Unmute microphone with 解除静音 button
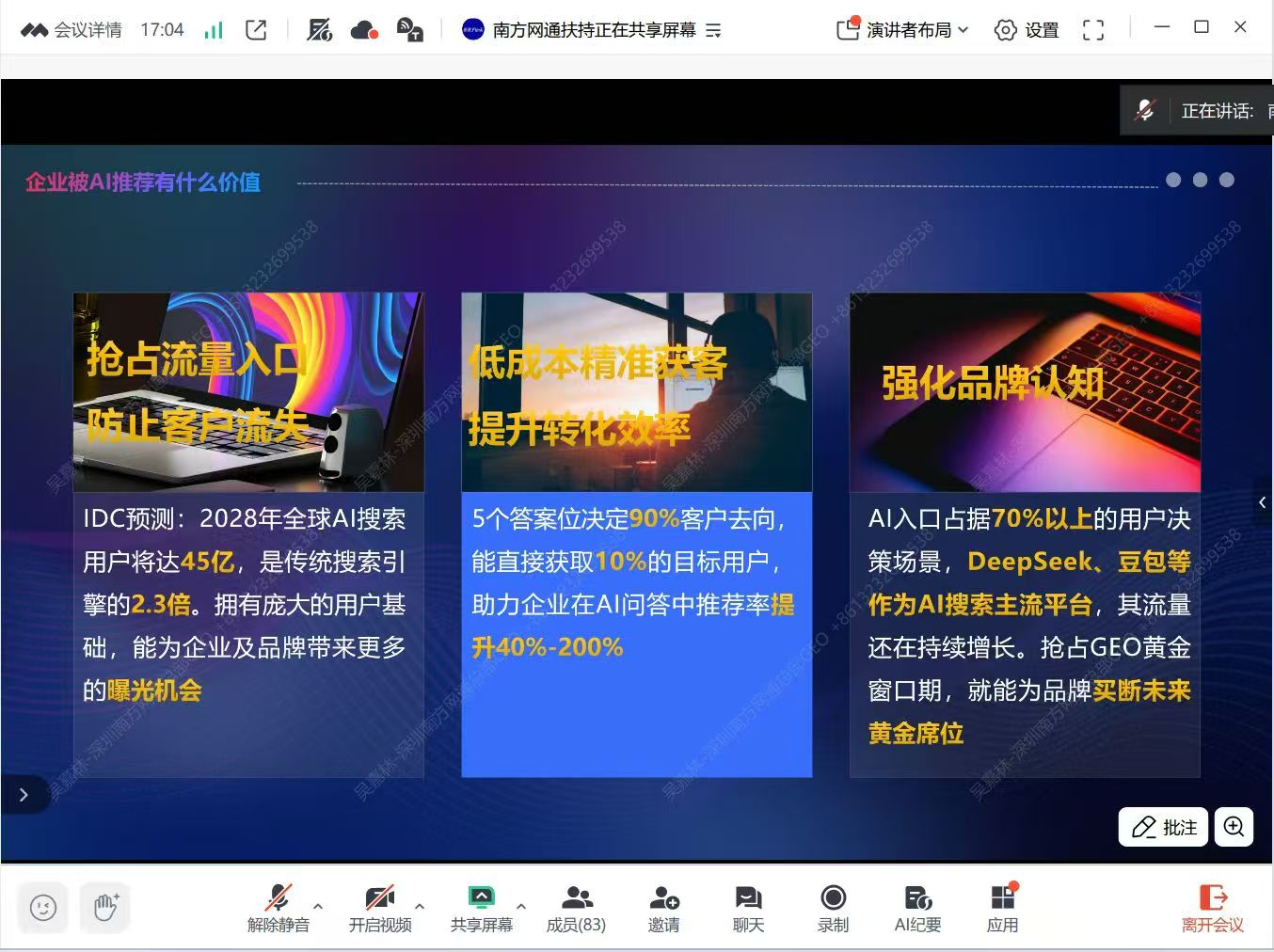 pos(279,907)
